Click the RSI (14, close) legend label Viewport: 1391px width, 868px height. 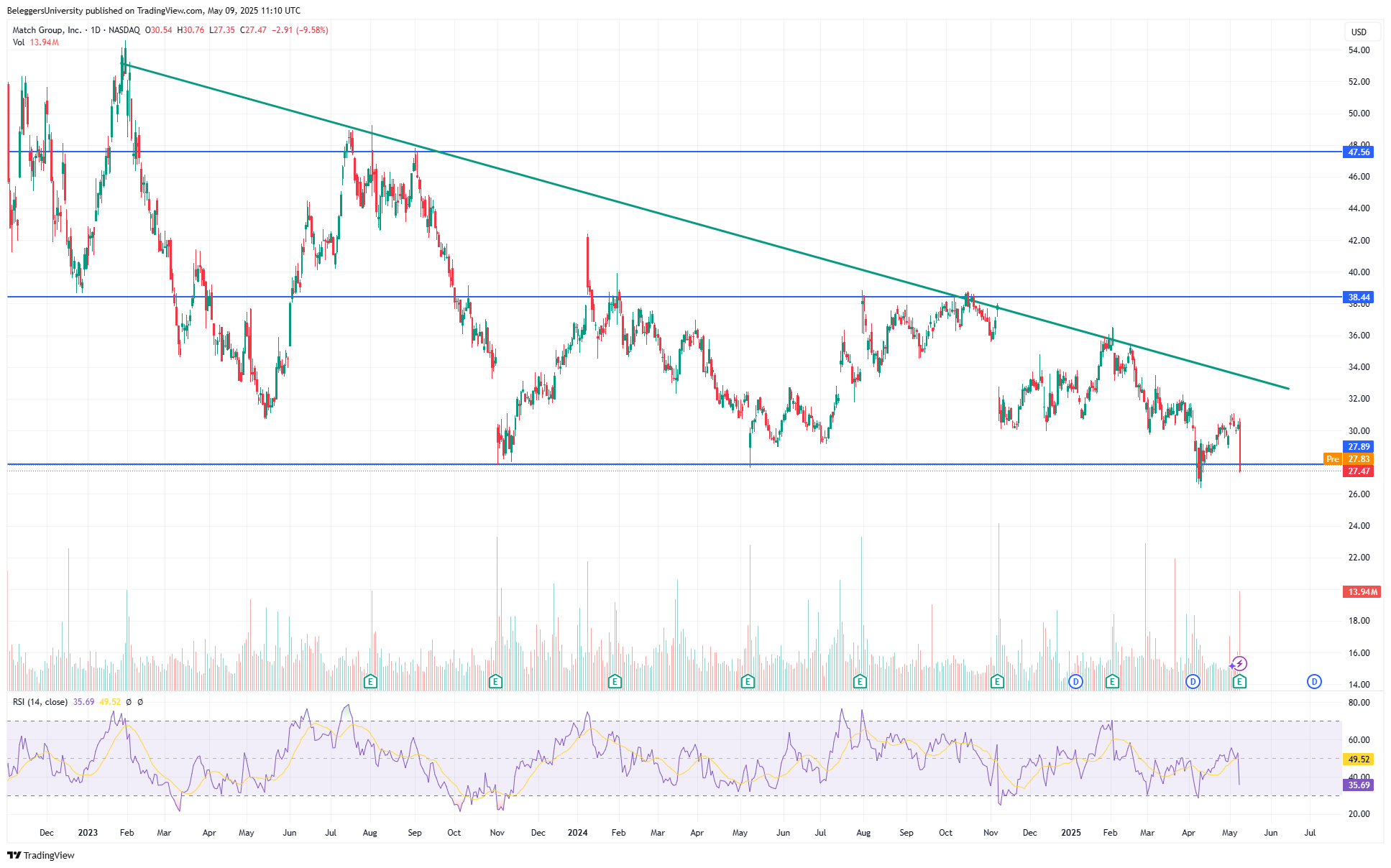pos(40,702)
